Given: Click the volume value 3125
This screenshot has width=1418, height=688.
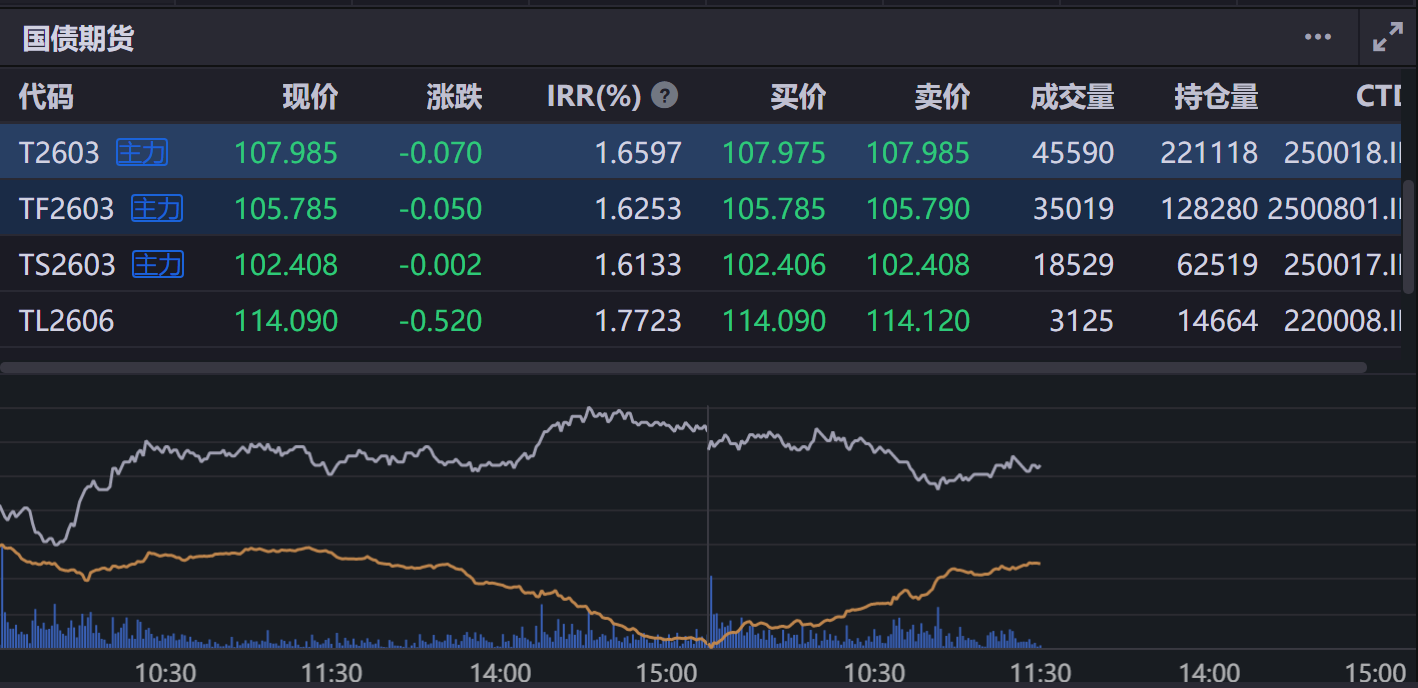Looking at the screenshot, I should tap(1082, 321).
